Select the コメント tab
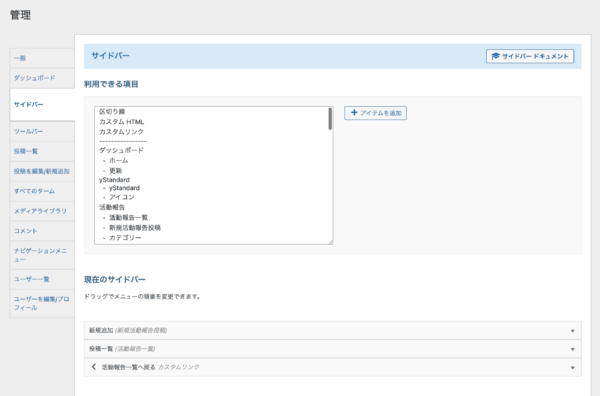This screenshot has width=600, height=396. (42, 231)
